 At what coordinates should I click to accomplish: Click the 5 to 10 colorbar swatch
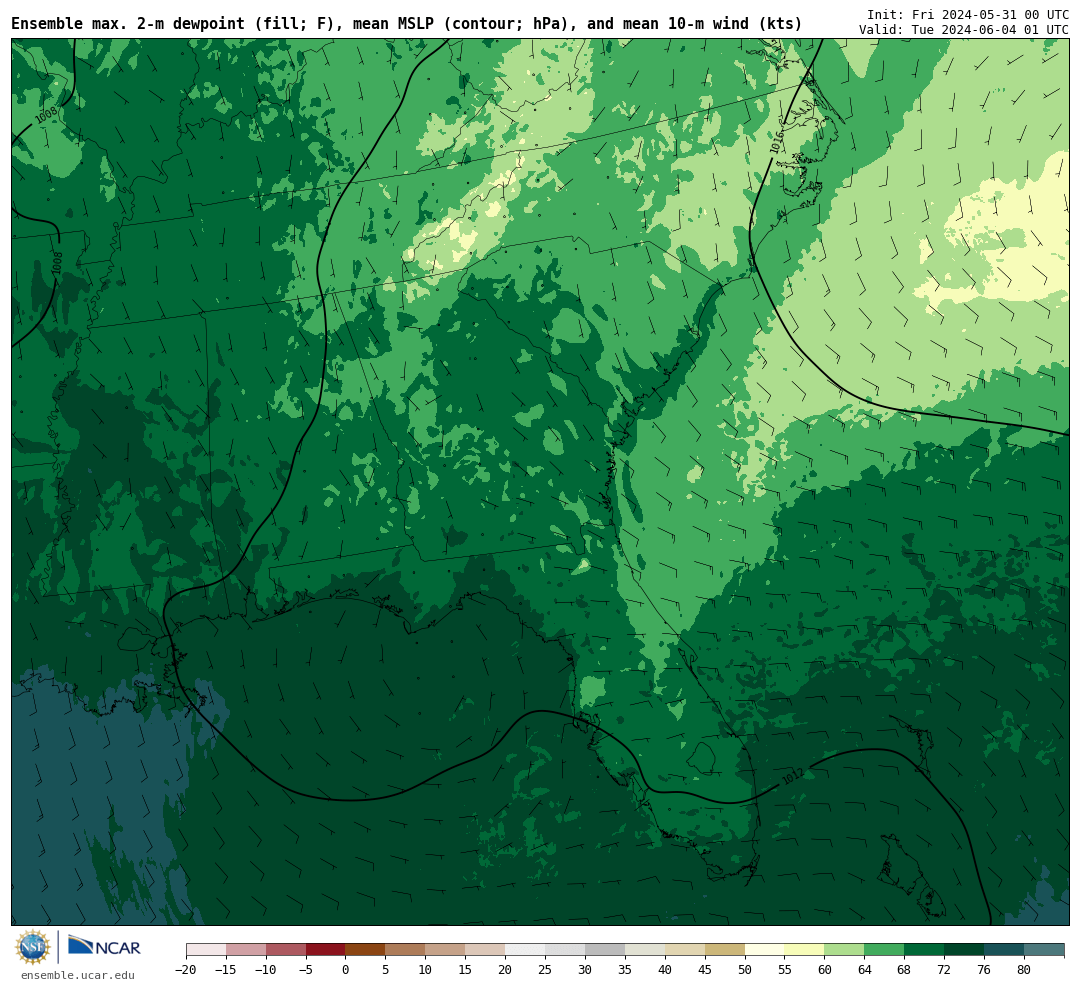coord(406,950)
